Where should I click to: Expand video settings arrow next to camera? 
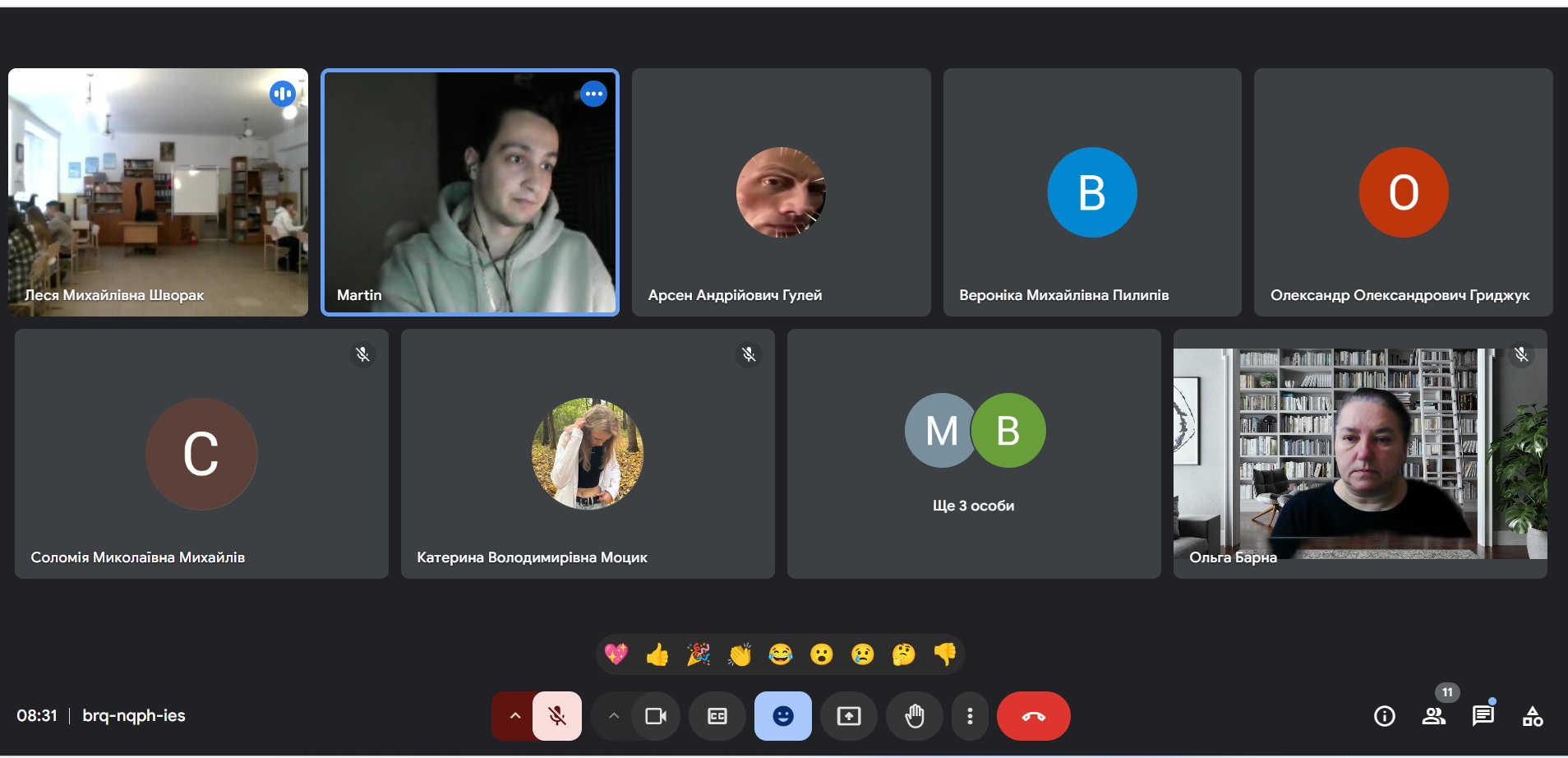pos(613,716)
